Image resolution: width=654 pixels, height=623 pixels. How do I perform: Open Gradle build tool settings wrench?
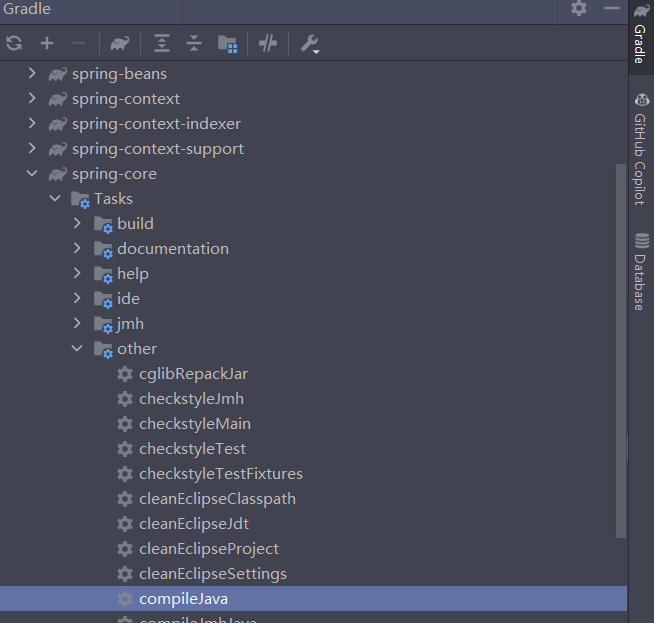point(310,44)
